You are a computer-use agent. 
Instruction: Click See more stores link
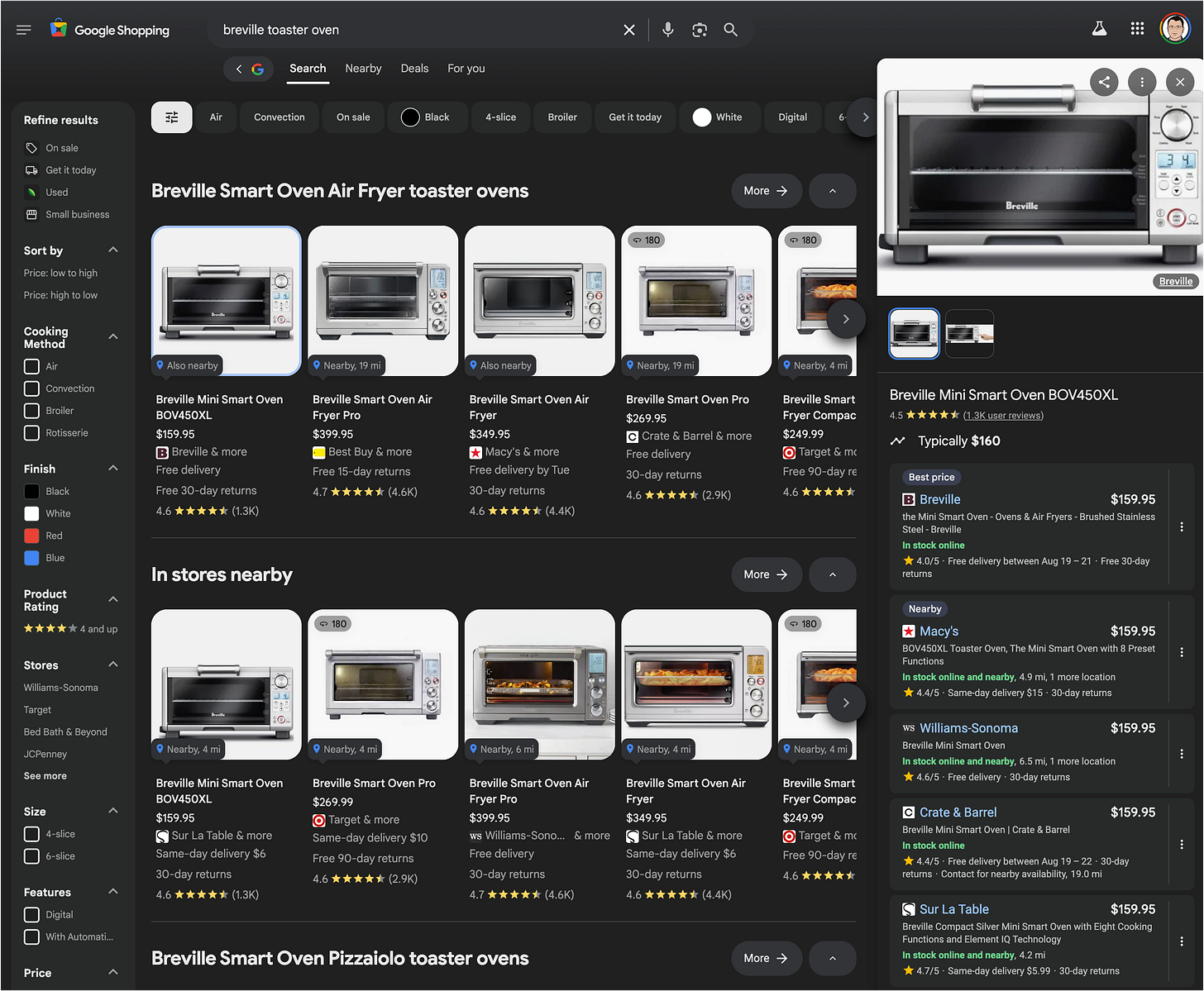pyautogui.click(x=45, y=776)
